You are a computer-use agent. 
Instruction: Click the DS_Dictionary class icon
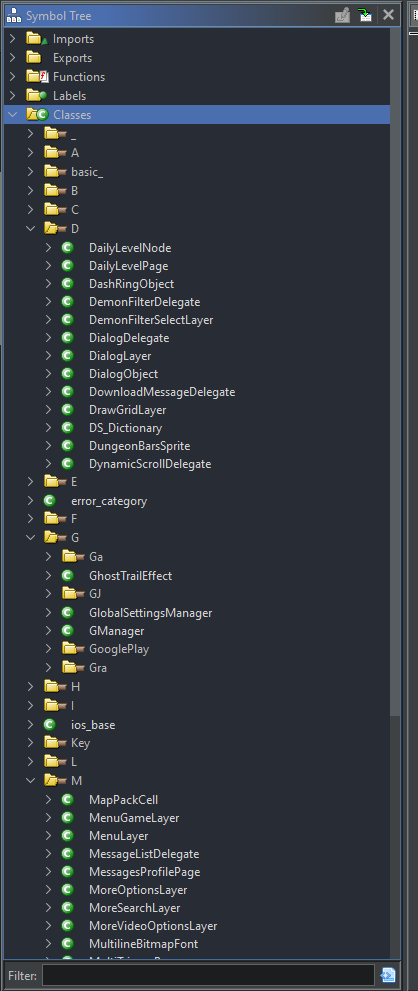(x=68, y=428)
